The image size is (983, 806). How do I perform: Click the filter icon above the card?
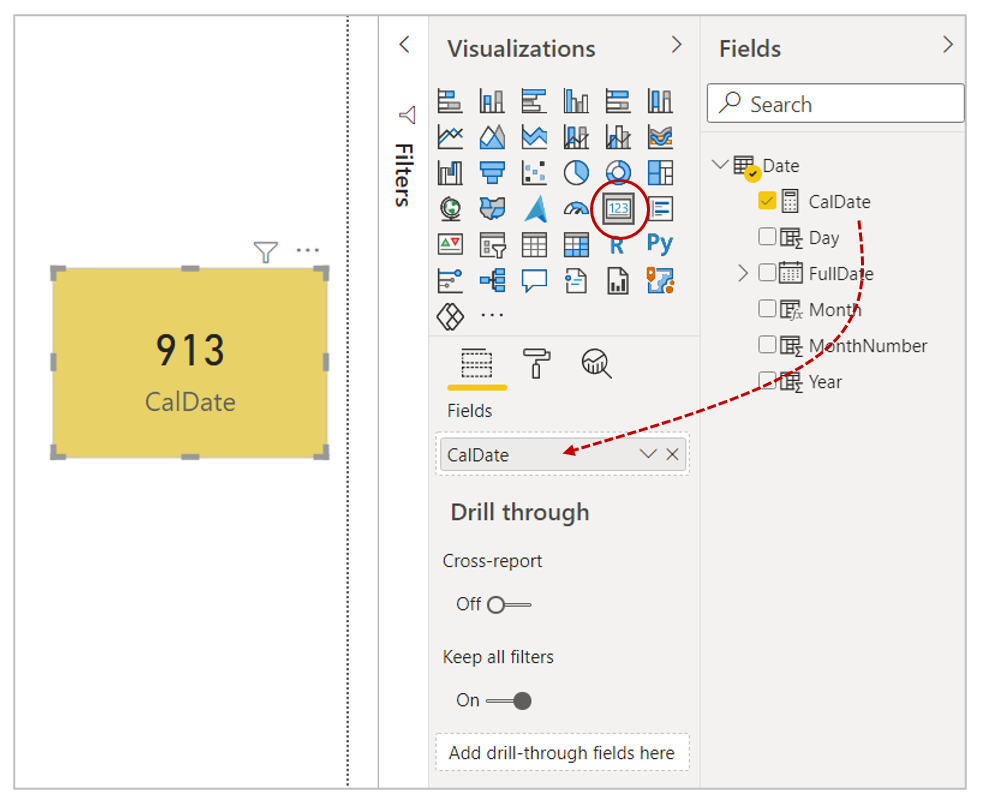tap(265, 252)
